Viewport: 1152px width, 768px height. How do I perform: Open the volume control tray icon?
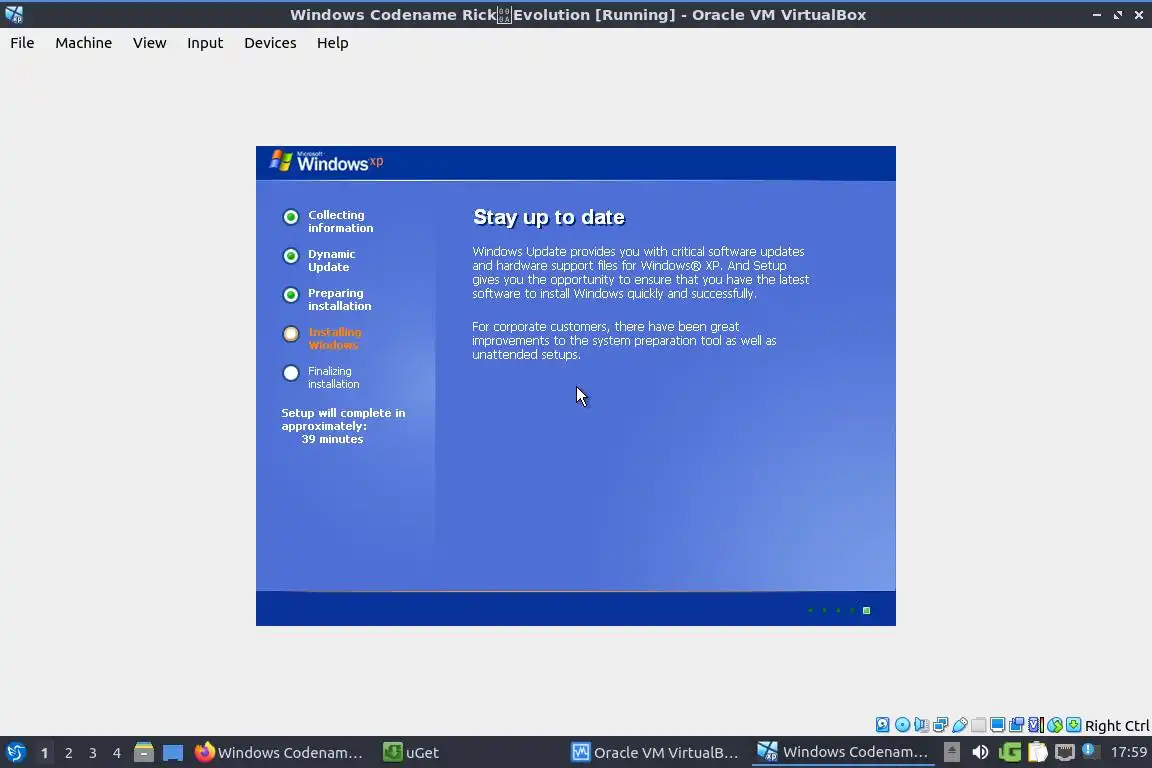[980, 752]
